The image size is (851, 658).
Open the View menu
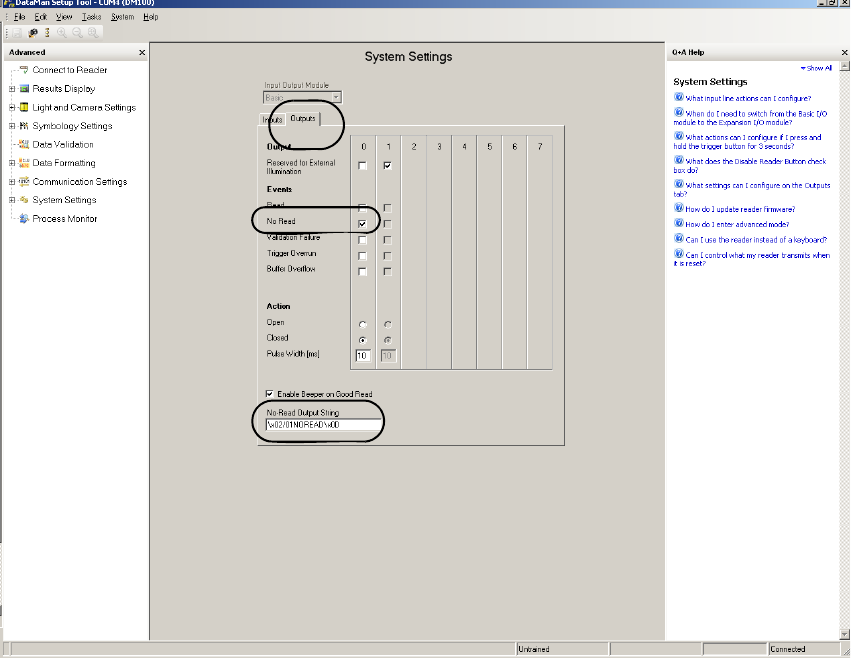pyautogui.click(x=64, y=17)
